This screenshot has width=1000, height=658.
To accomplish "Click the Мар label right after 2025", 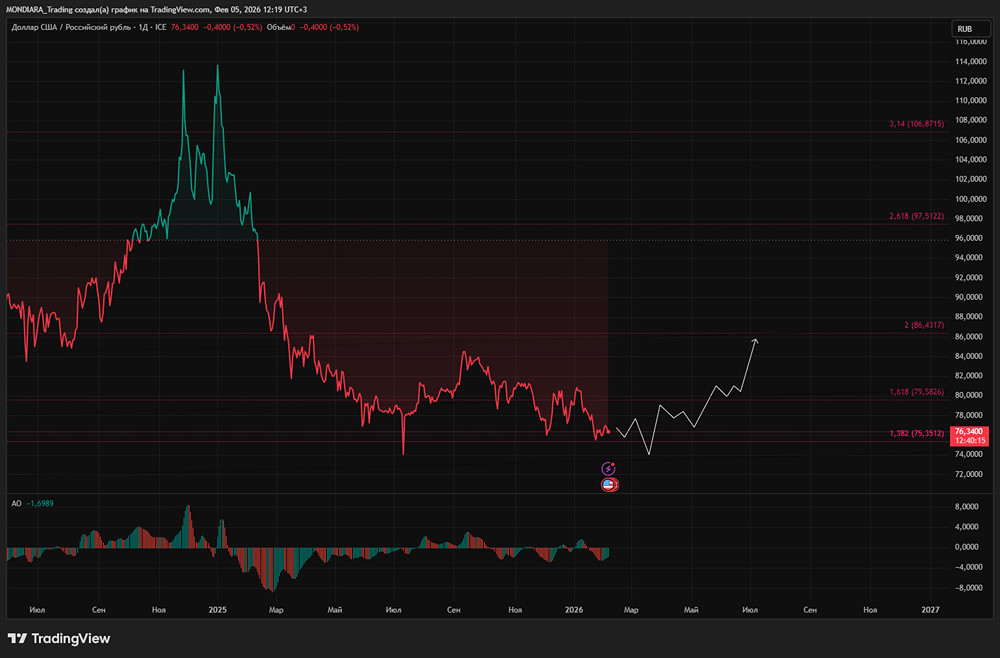I will tap(276, 610).
